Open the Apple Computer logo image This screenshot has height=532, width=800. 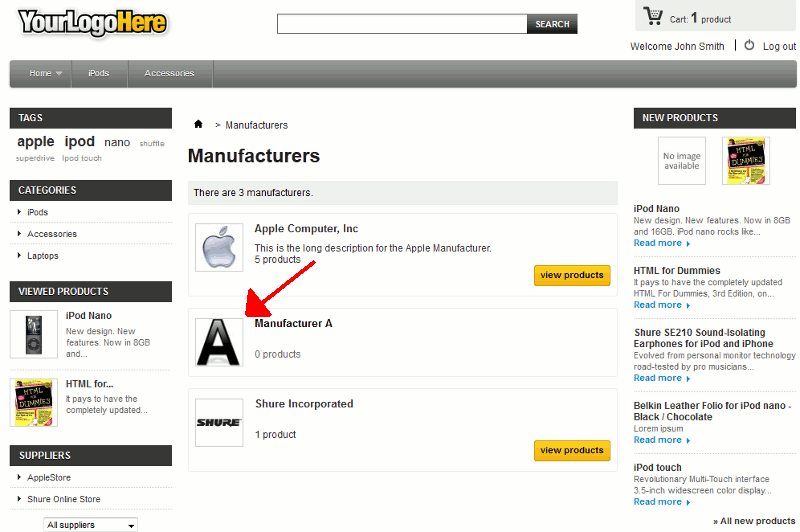click(x=219, y=247)
